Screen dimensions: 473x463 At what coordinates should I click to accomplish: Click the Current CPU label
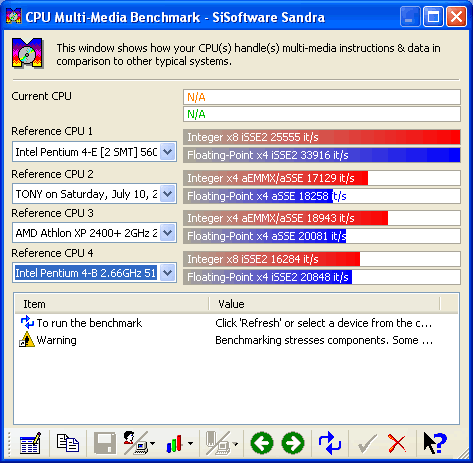(x=41, y=96)
